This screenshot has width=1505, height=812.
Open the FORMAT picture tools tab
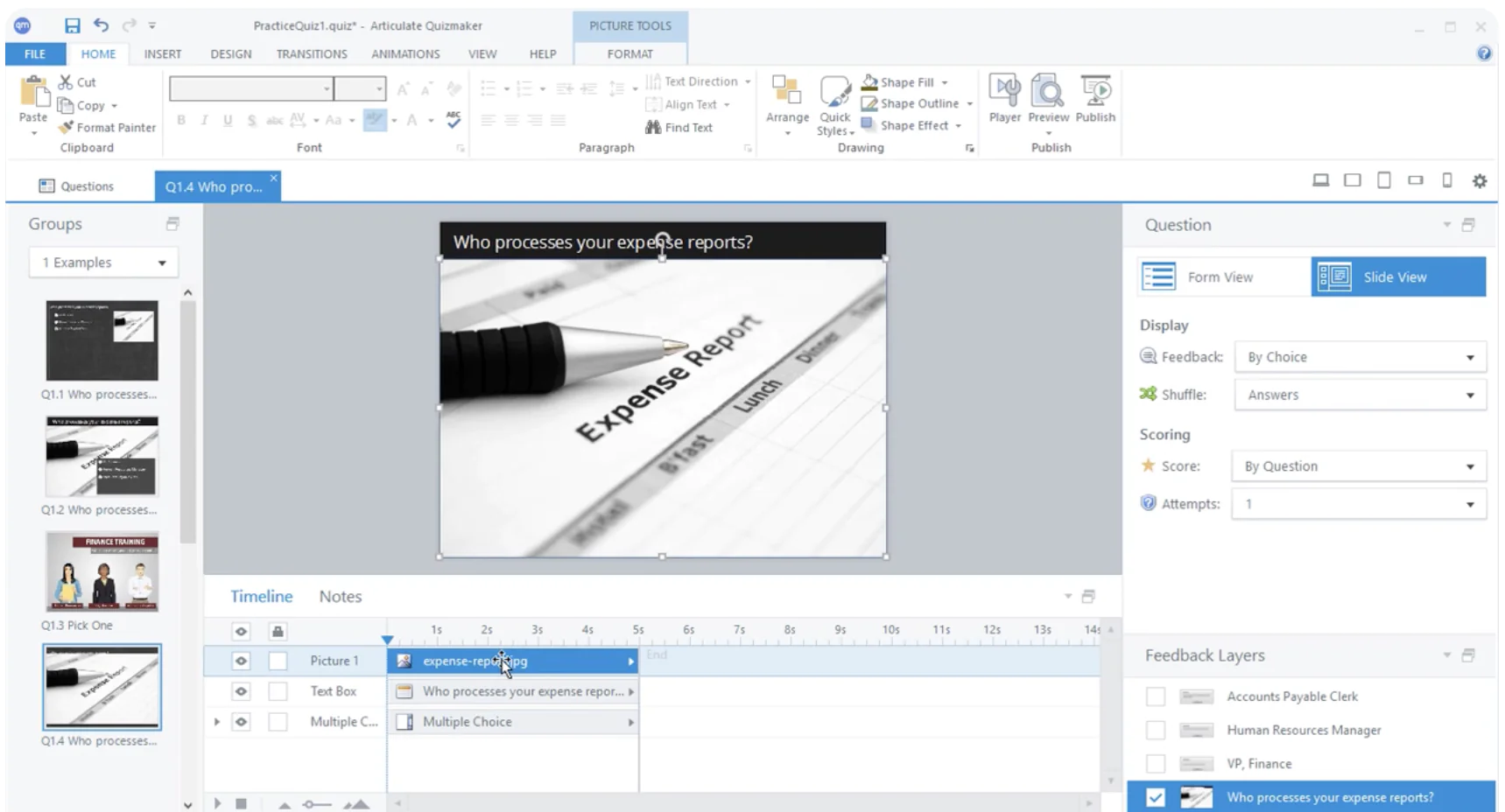(x=630, y=53)
